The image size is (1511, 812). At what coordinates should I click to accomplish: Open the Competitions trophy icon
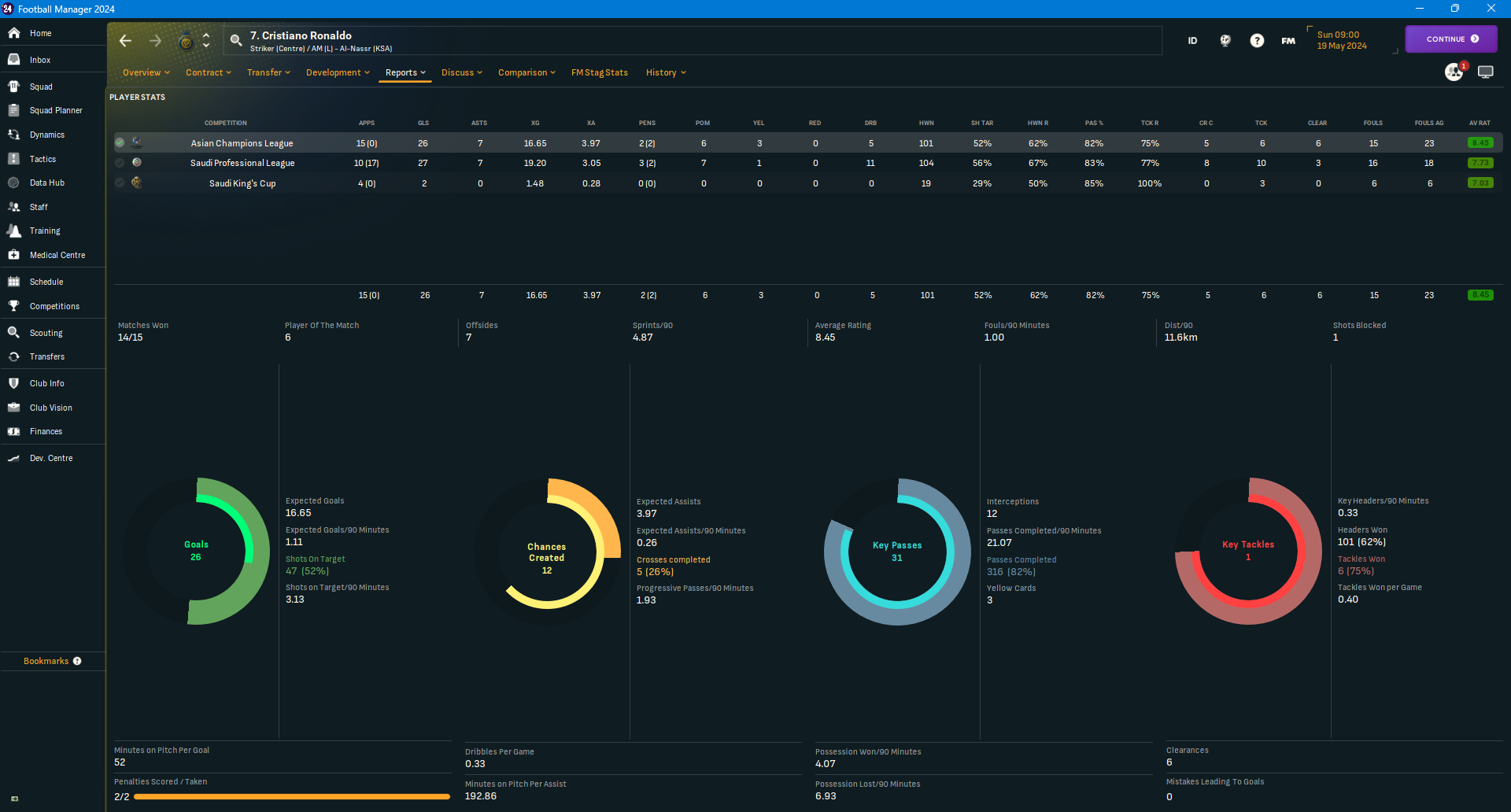click(13, 306)
